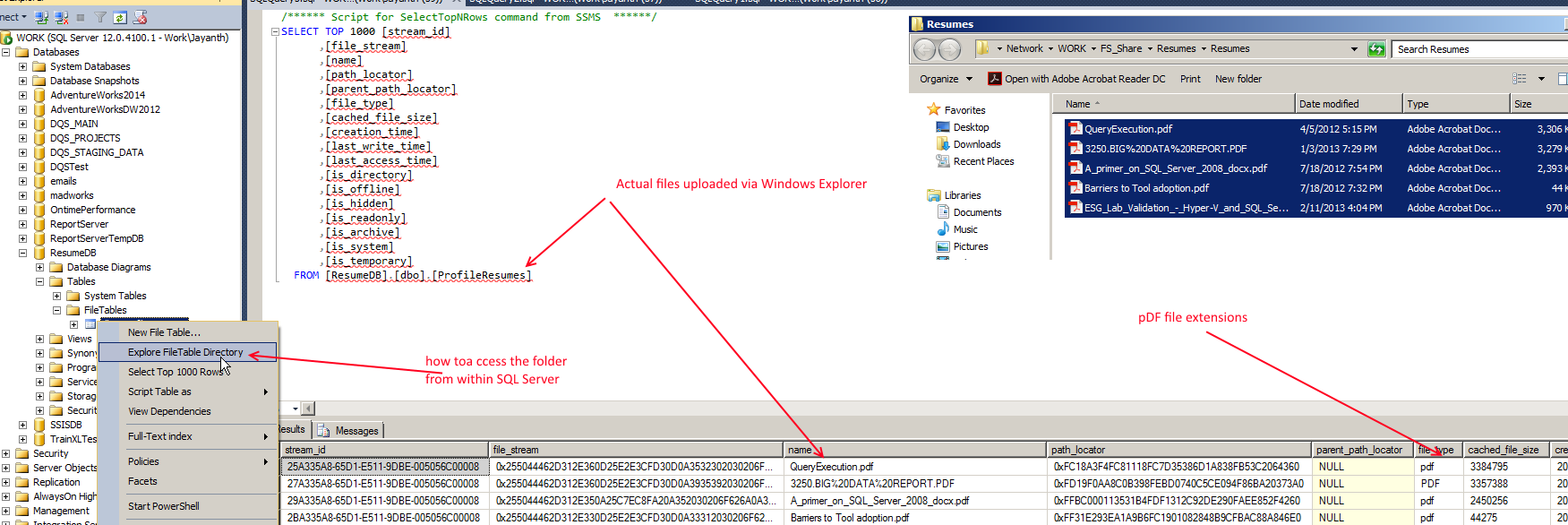Open Full-Text index submenu
Viewport: 1568px width, 525px height.
point(188,436)
